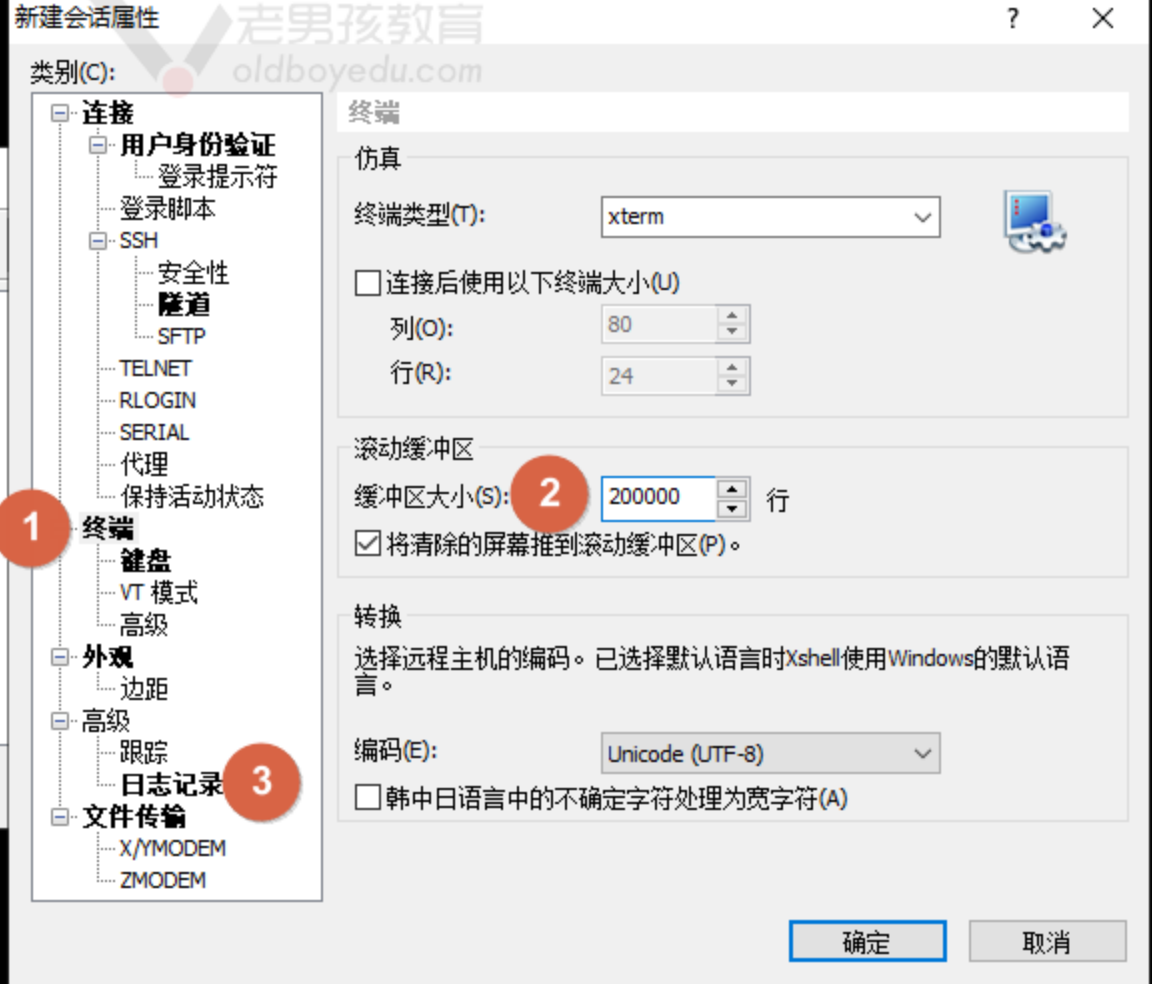Collapse the 连接 tree node
Image resolution: width=1152 pixels, height=984 pixels.
click(x=61, y=113)
